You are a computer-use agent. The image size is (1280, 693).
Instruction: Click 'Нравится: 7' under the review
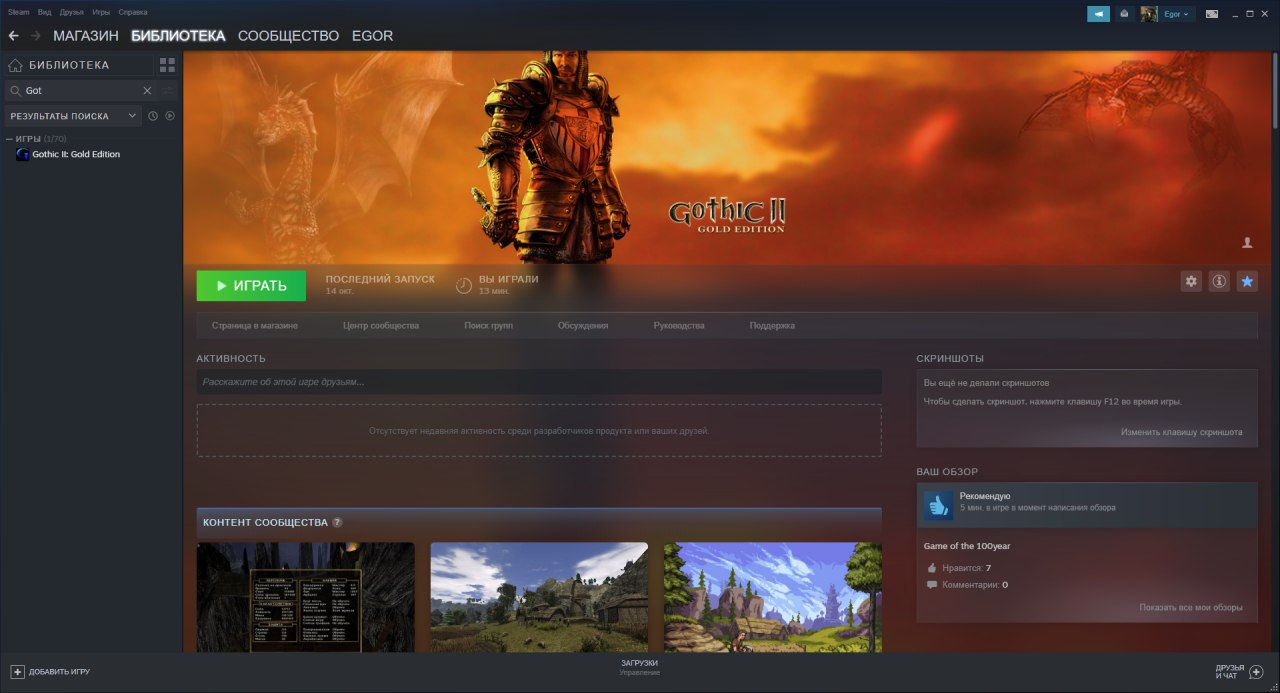(x=959, y=568)
